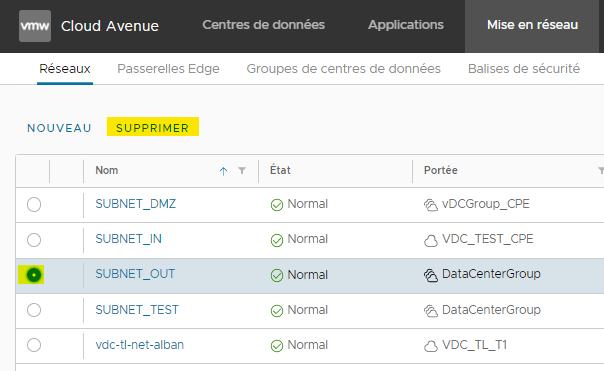604x371 pixels.
Task: Switch to Groupes de centres de données tab
Action: (344, 69)
